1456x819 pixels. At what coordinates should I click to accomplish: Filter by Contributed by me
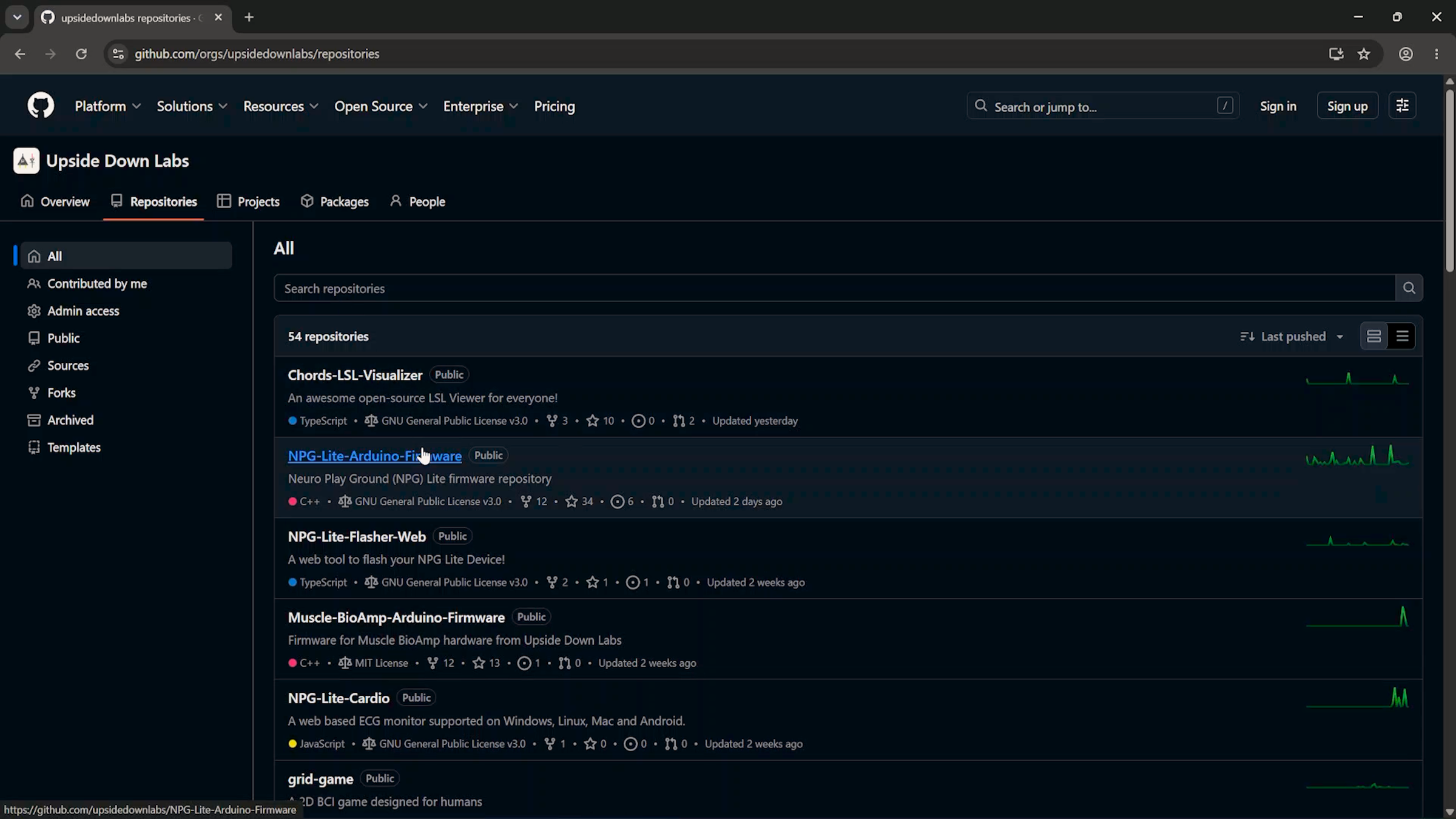[126, 283]
